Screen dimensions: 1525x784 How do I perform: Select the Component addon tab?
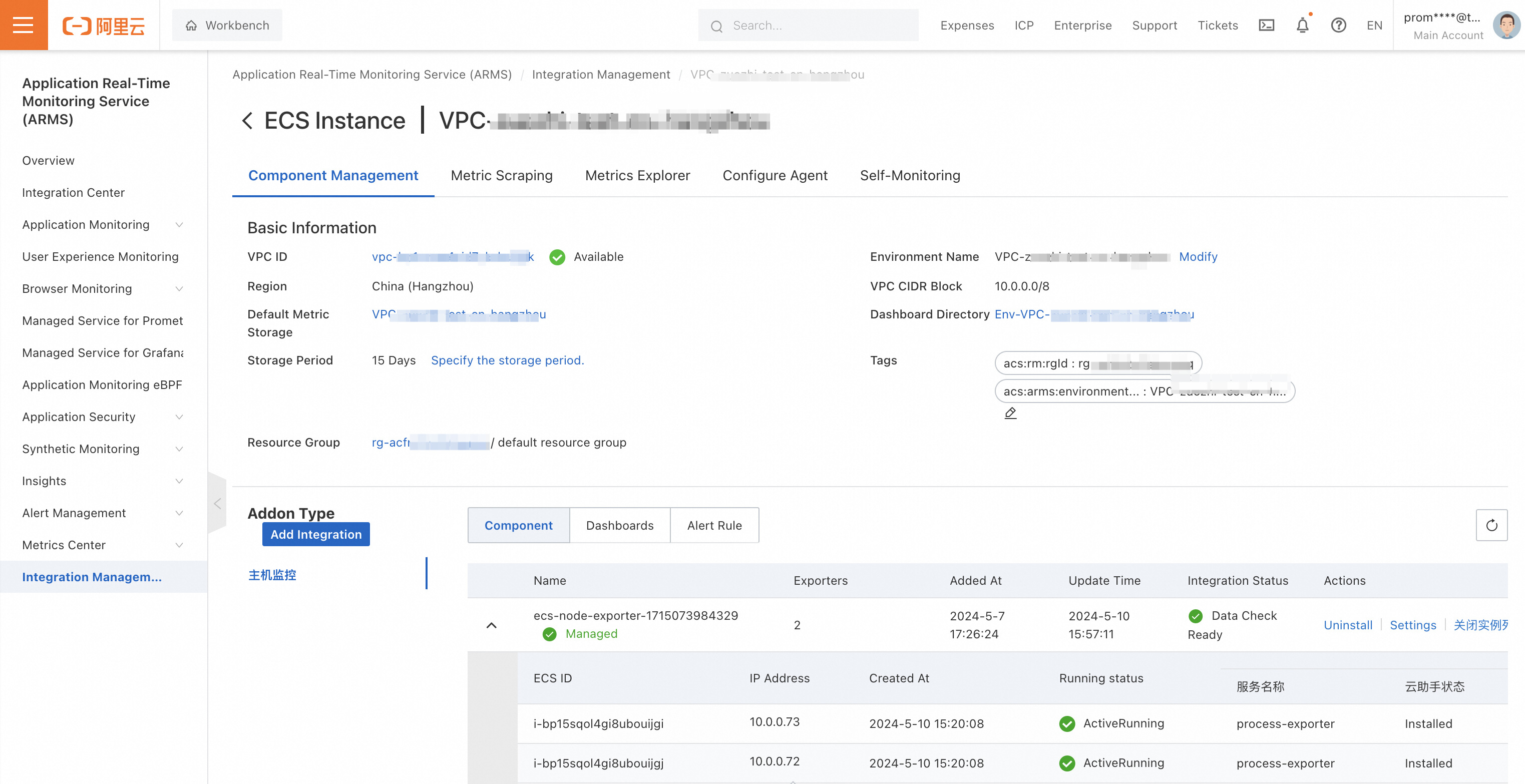click(x=519, y=525)
